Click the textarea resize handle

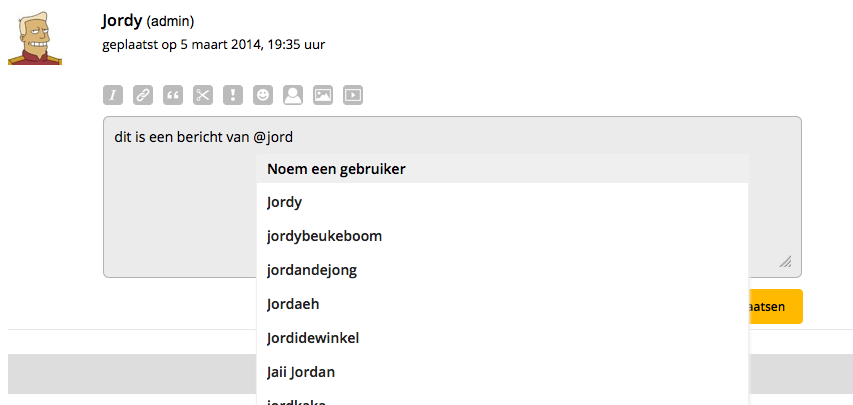pos(785,262)
